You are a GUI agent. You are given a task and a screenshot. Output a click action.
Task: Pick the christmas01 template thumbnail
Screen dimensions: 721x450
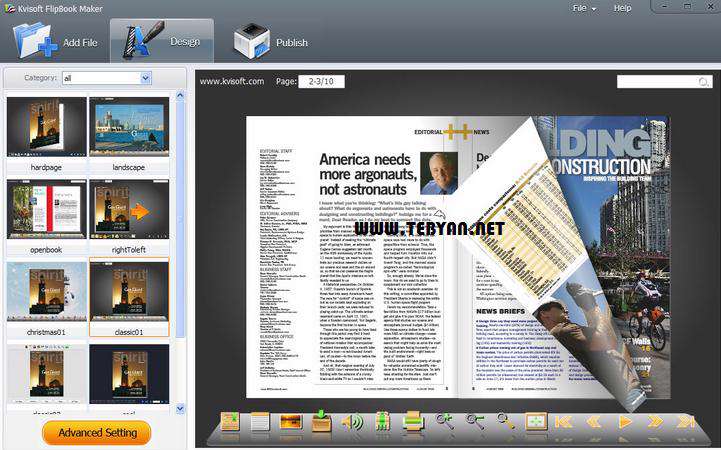point(46,291)
